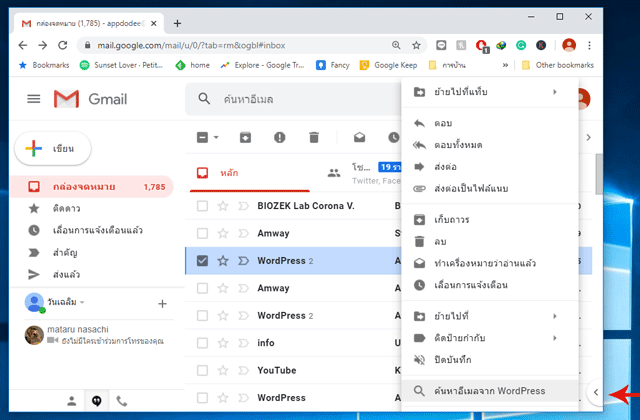This screenshot has width=640, height=420.
Task: Open the วันเฉลิม chat status dropdown
Action: [82, 302]
